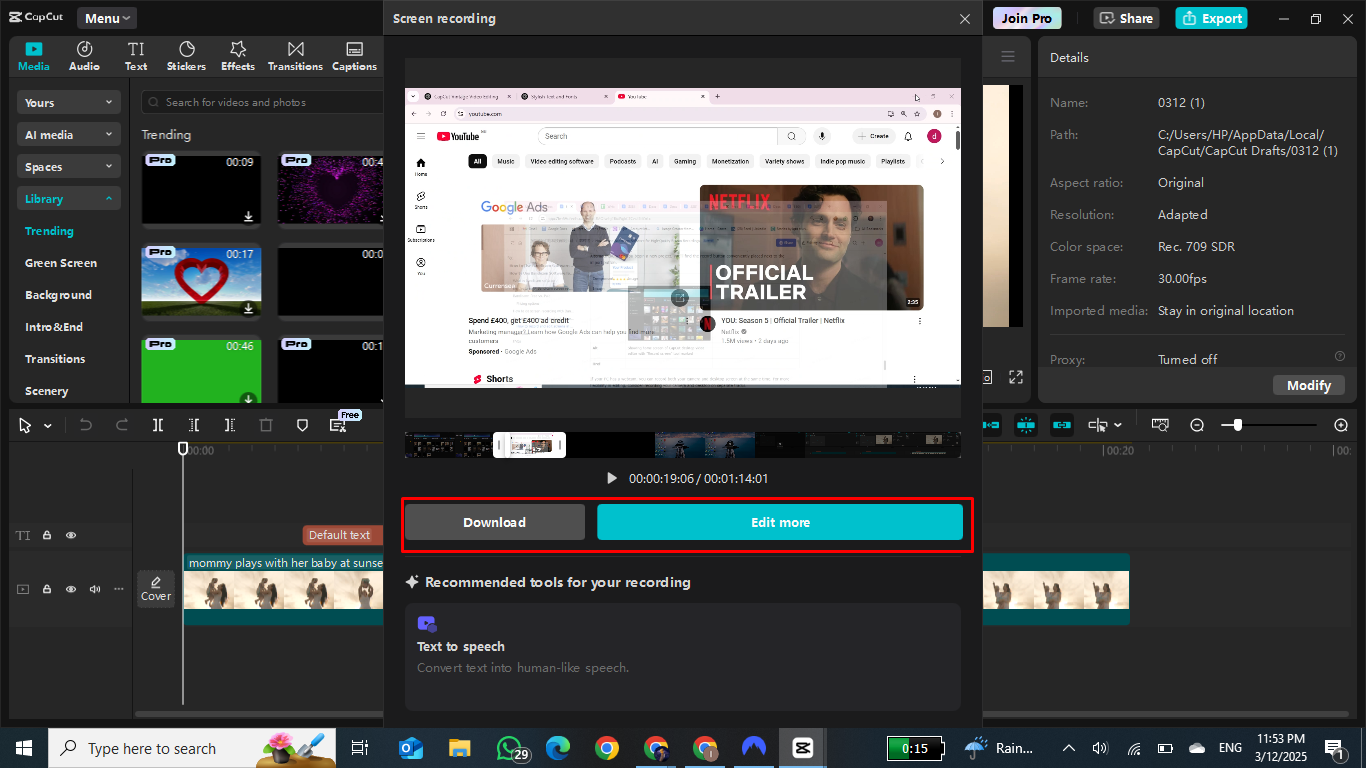The image size is (1366, 768).
Task: Open the Yours dropdown in the media sidebar
Action: coord(68,102)
